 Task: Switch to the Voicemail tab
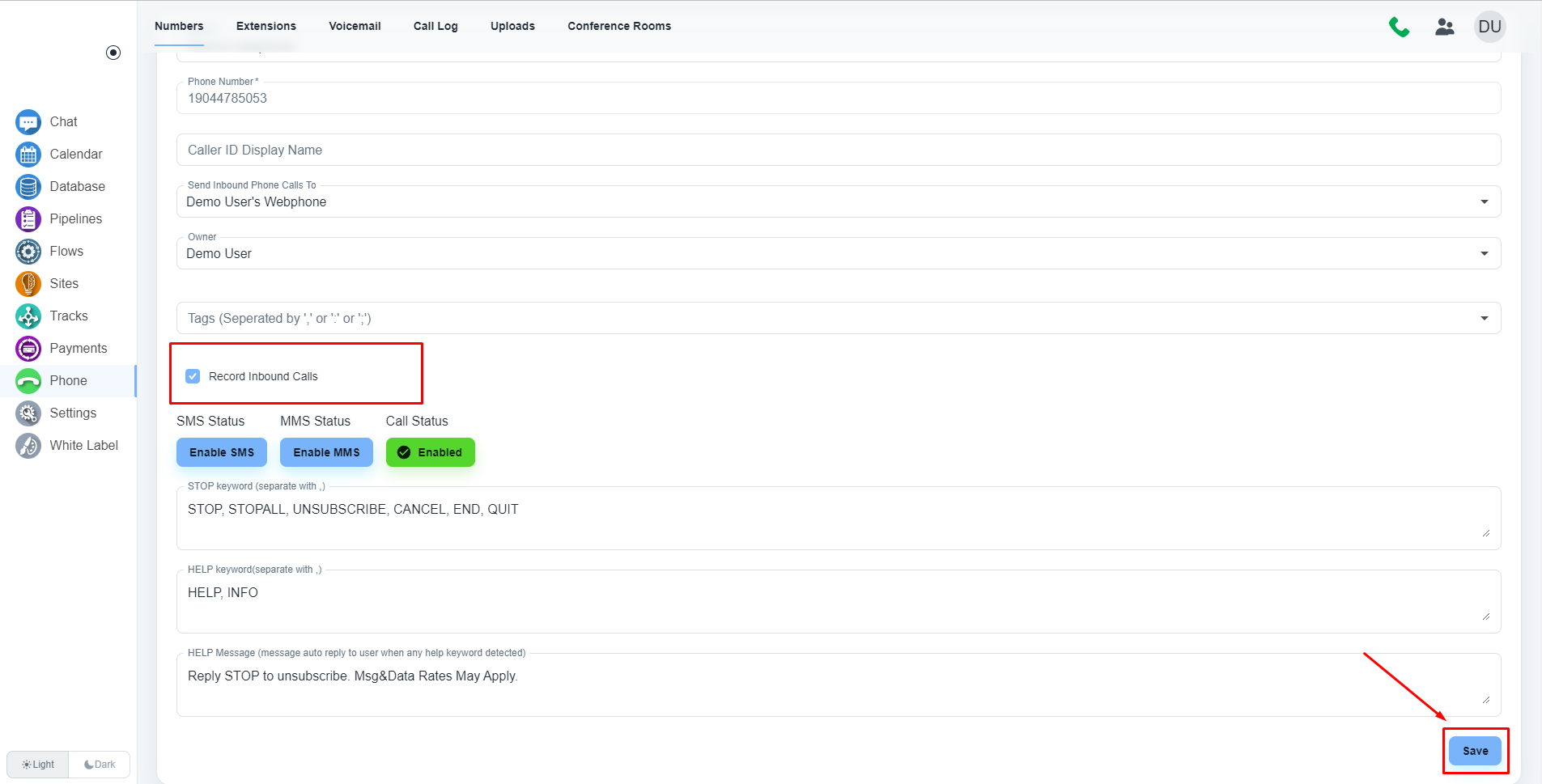(x=355, y=26)
